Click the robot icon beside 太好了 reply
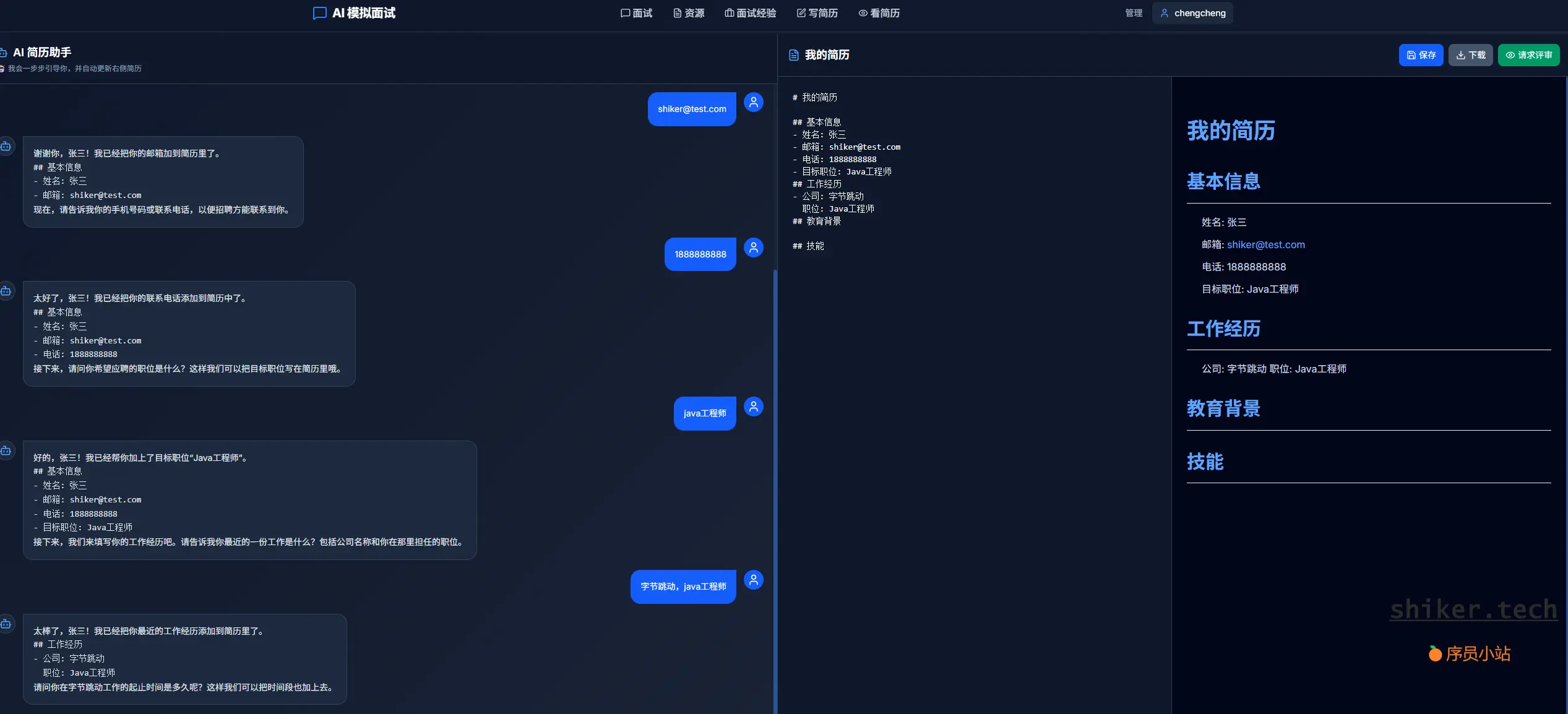Viewport: 1568px width, 714px height. coord(6,291)
